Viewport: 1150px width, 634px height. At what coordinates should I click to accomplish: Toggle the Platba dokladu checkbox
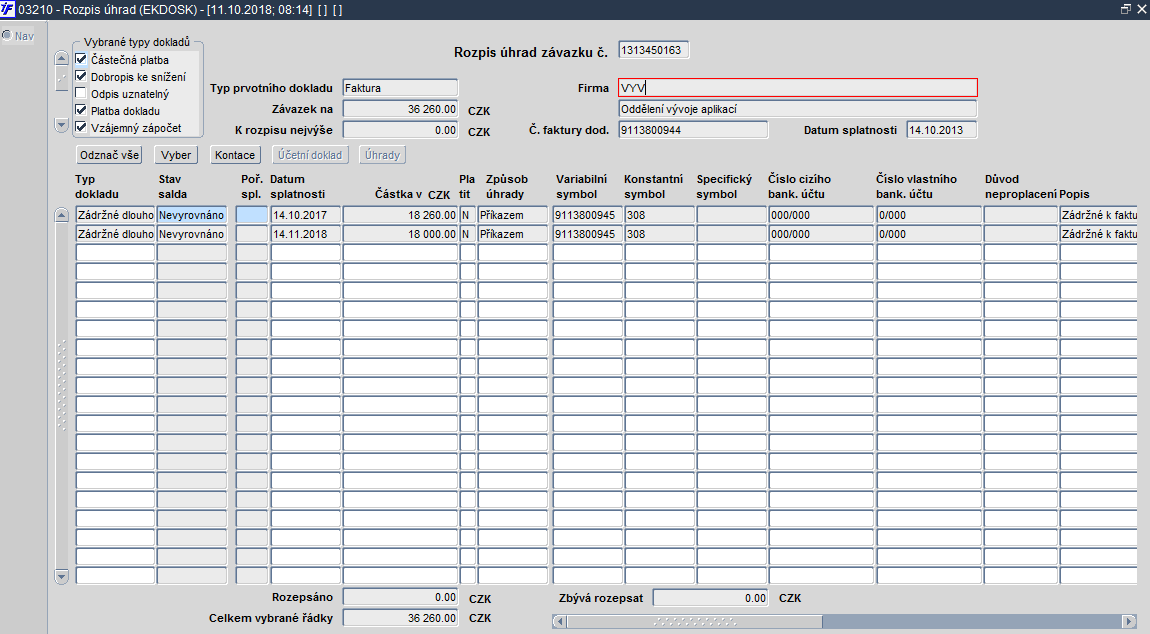coord(81,110)
